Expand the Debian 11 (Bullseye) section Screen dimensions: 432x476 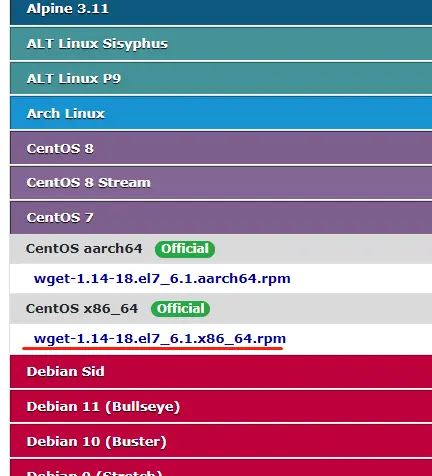click(221, 406)
